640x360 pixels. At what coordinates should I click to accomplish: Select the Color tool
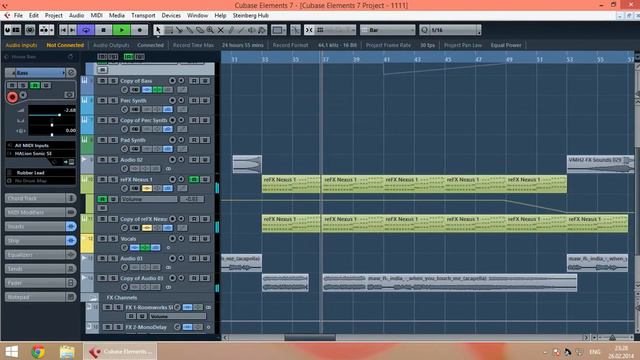pos(262,30)
